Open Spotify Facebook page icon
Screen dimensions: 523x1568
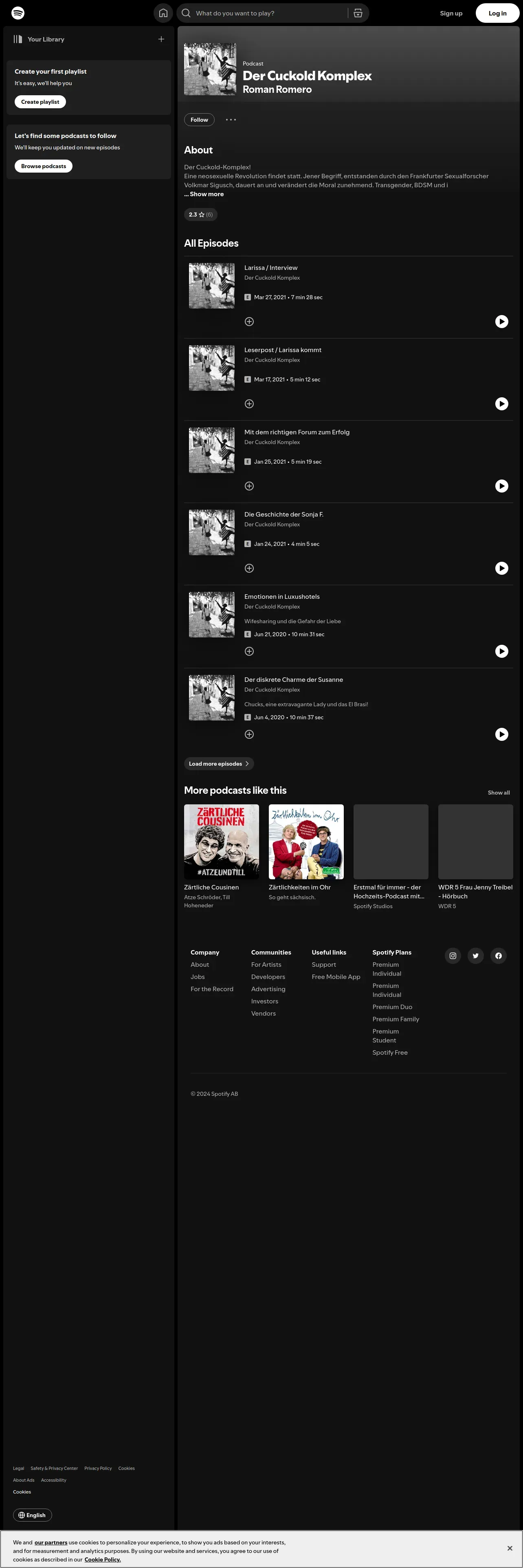tap(499, 956)
